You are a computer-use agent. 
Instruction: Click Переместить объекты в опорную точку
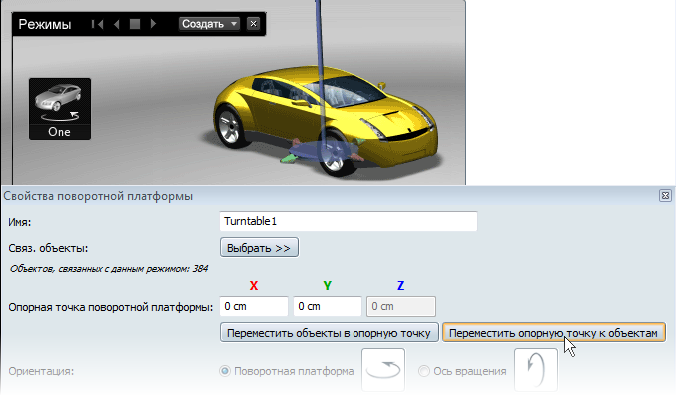pyautogui.click(x=329, y=333)
